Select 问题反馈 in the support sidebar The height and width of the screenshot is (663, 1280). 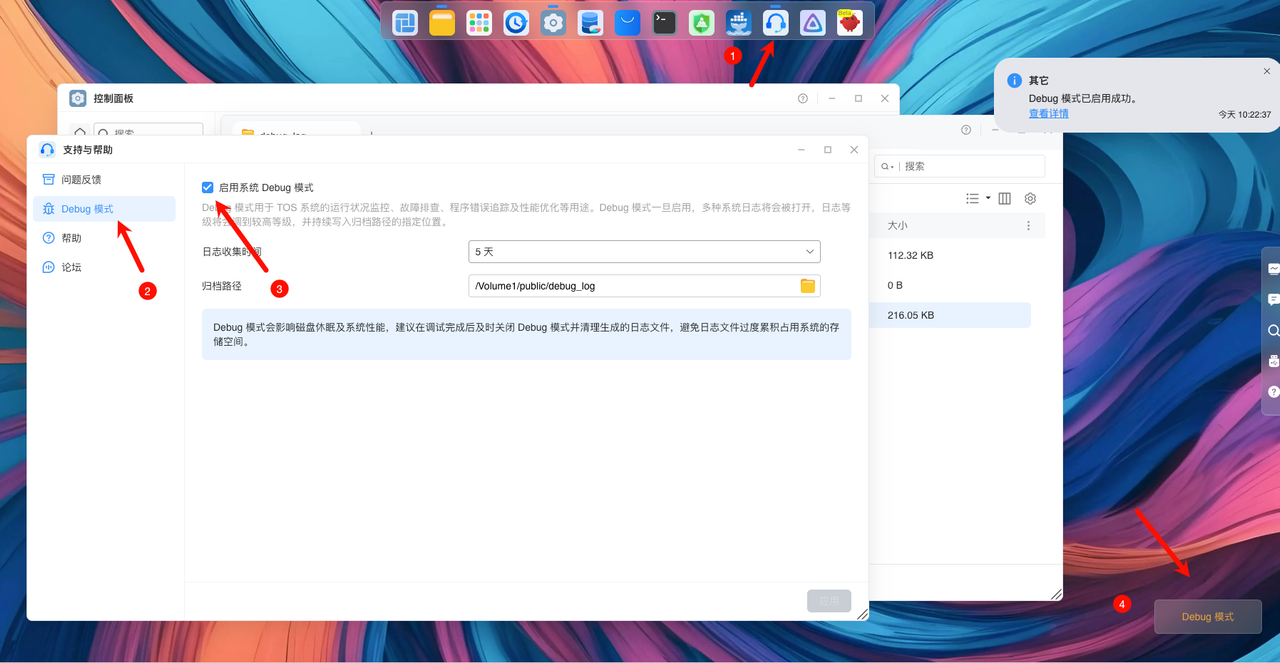click(104, 179)
